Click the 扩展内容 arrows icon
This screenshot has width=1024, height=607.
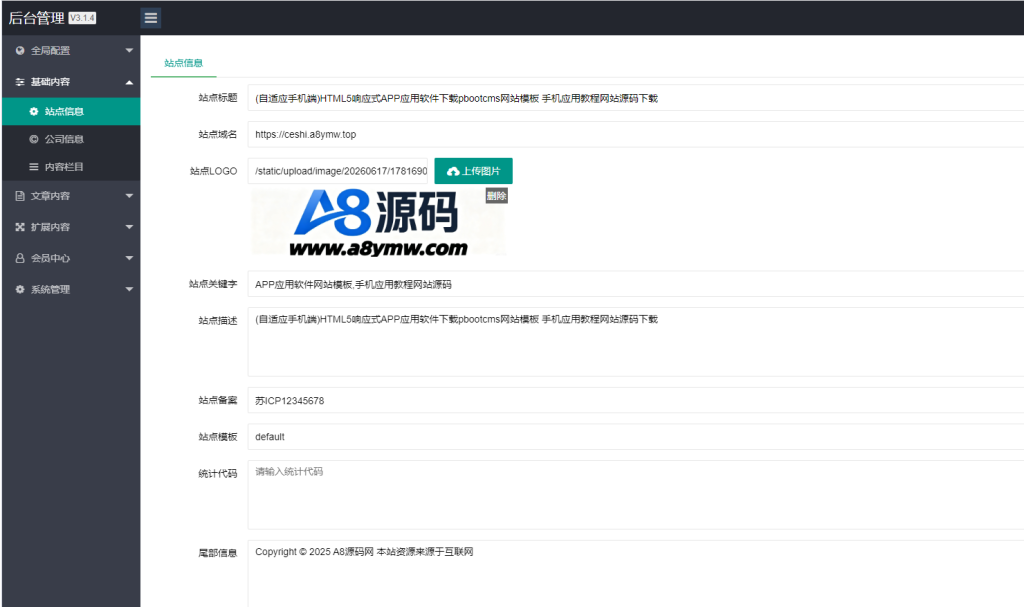pos(20,227)
